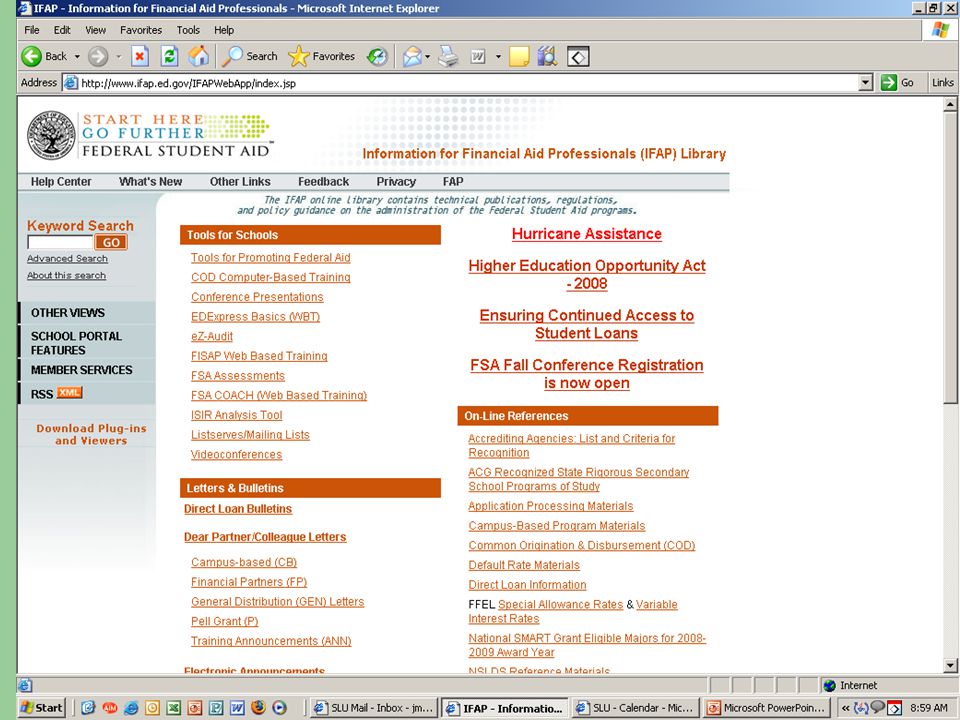The width and height of the screenshot is (960, 720).
Task: Open the Research books-and-magnifier icon
Action: pos(547,56)
